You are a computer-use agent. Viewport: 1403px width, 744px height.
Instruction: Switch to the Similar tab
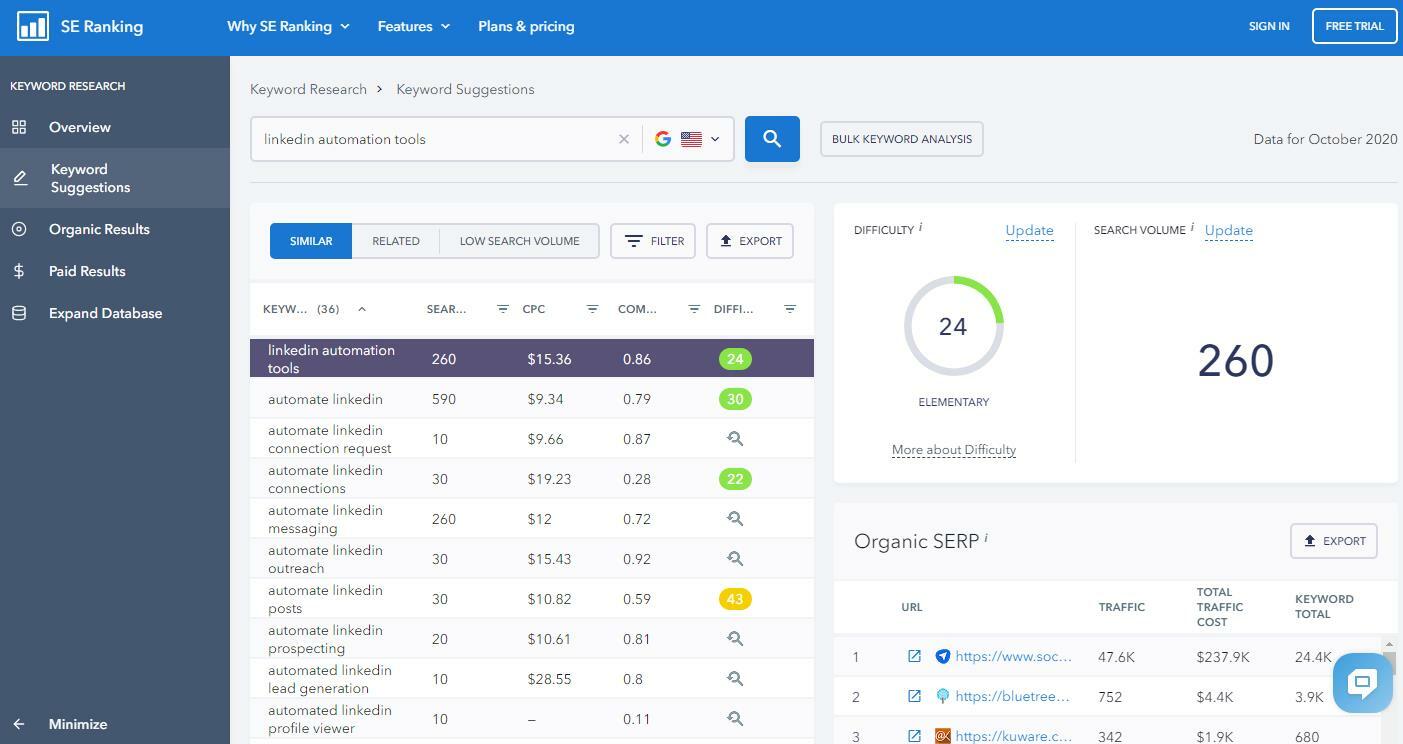click(x=311, y=241)
